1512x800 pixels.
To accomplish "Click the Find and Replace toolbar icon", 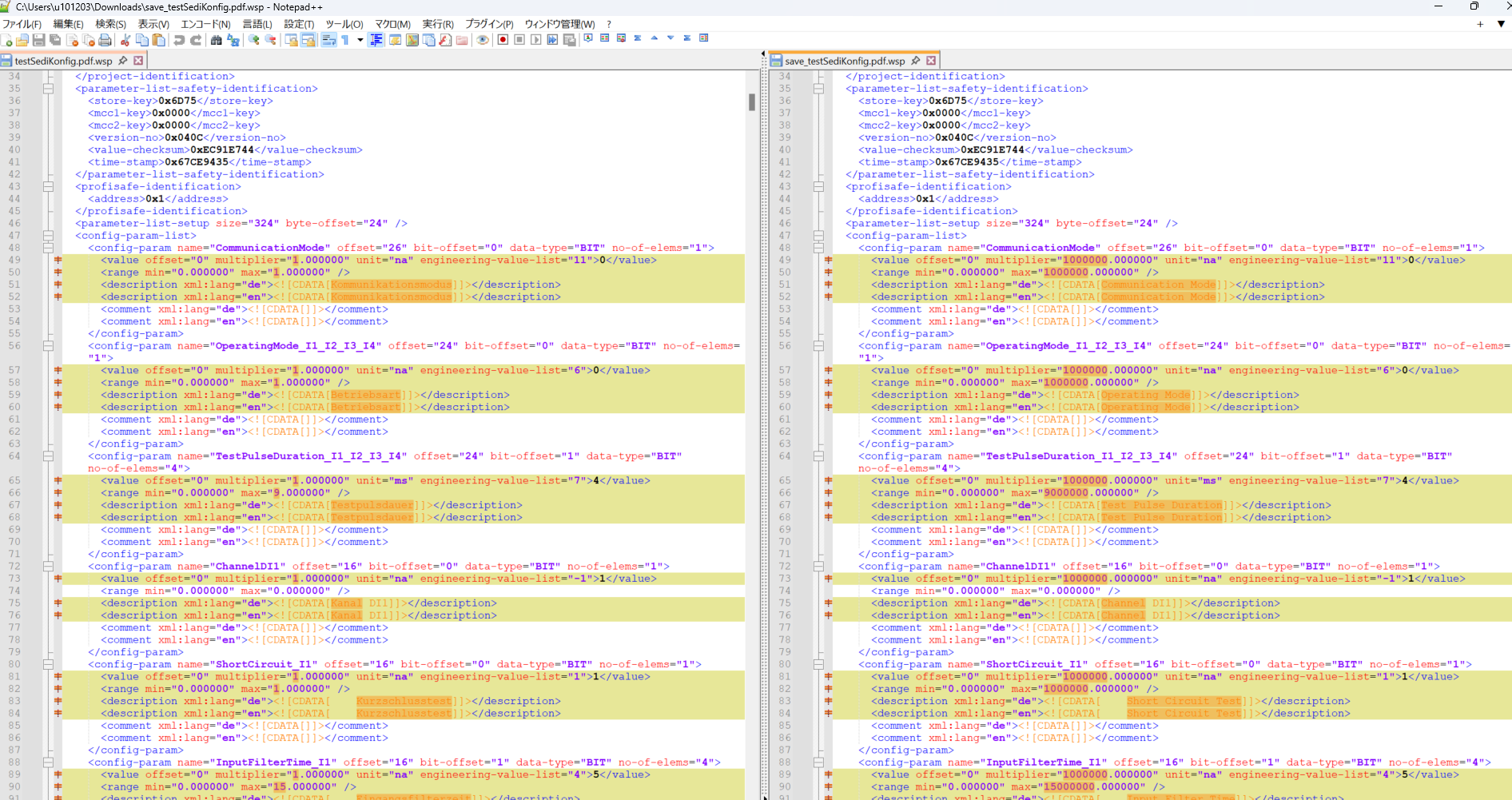I will [233, 40].
